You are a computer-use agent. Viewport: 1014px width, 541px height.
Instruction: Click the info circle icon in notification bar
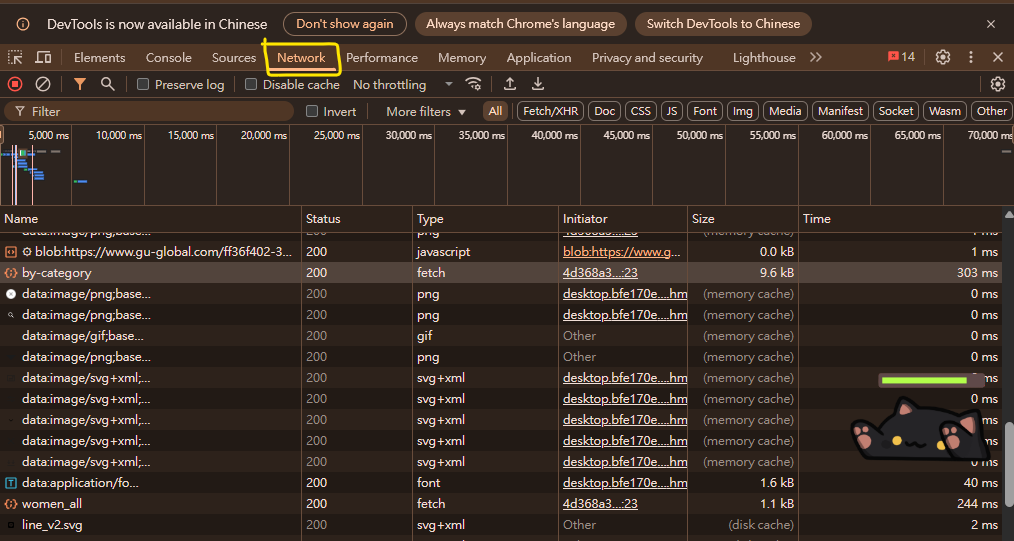tap(23, 25)
